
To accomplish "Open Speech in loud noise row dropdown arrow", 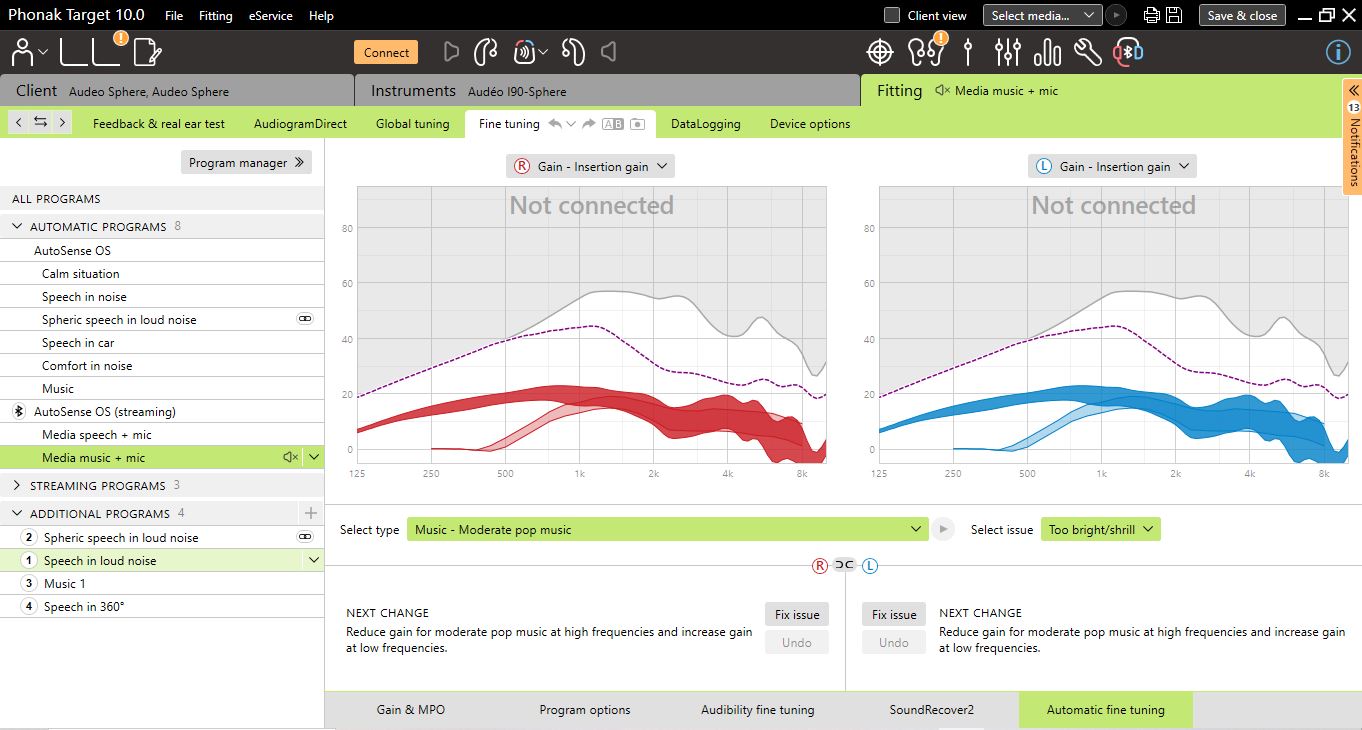I will pos(314,560).
